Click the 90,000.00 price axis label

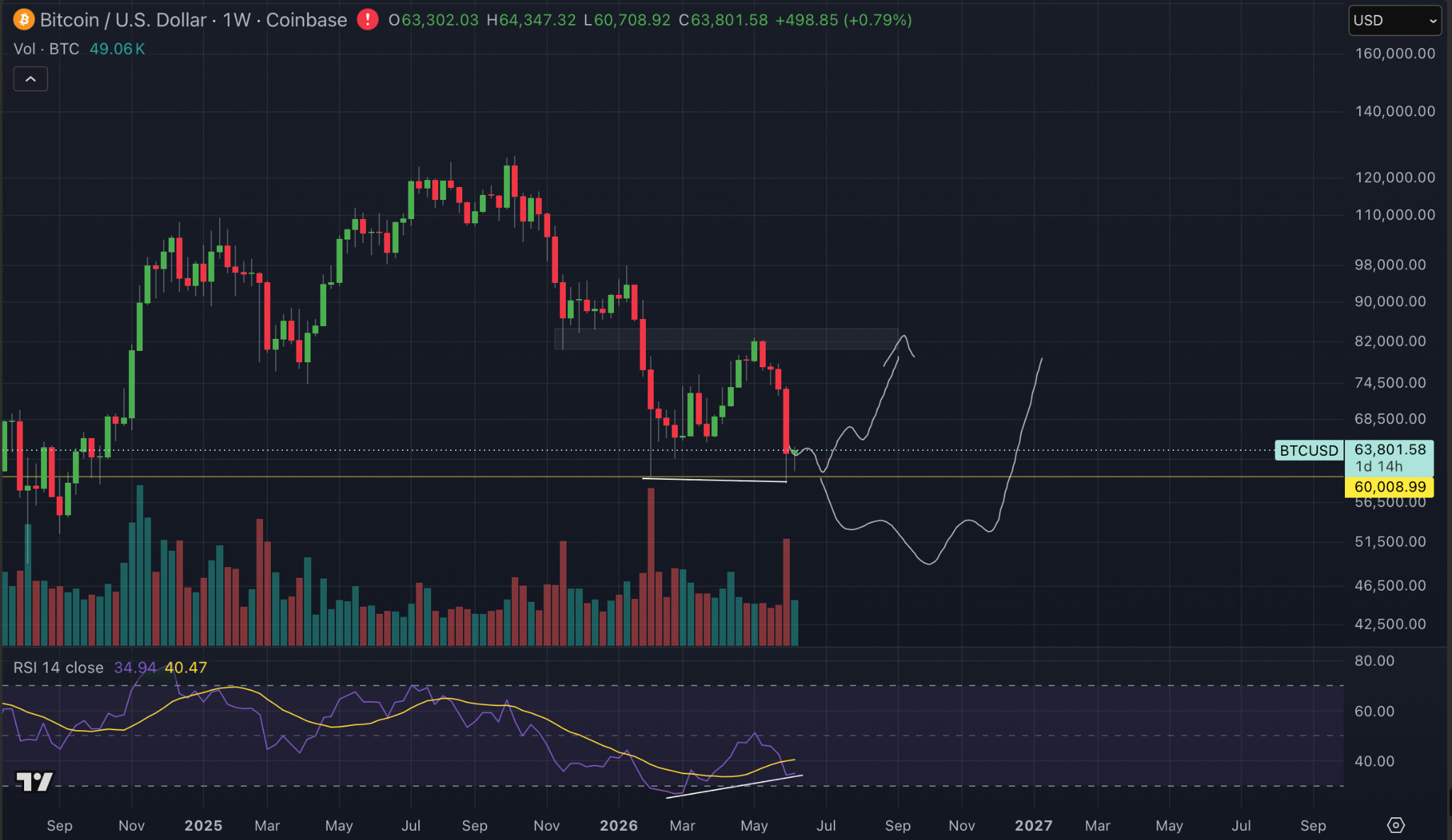click(x=1390, y=301)
